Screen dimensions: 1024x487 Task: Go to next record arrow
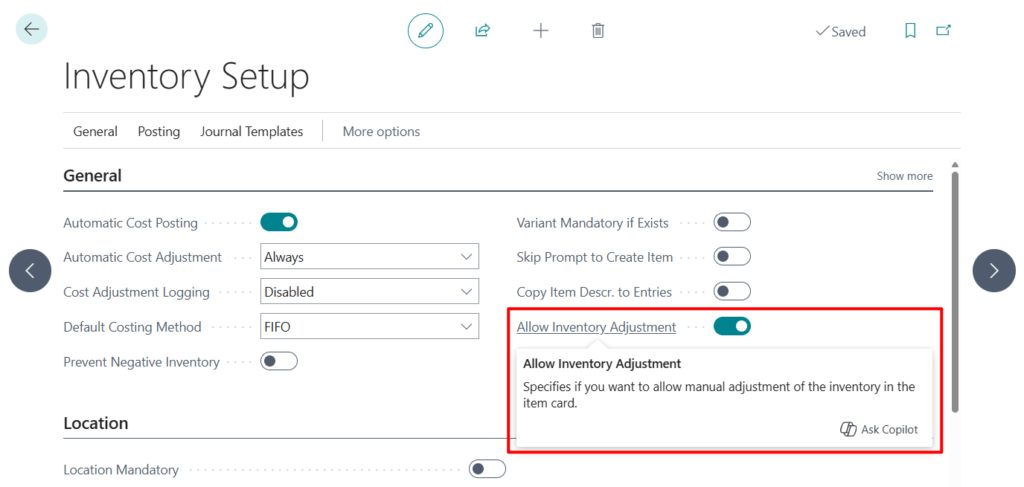coord(993,270)
